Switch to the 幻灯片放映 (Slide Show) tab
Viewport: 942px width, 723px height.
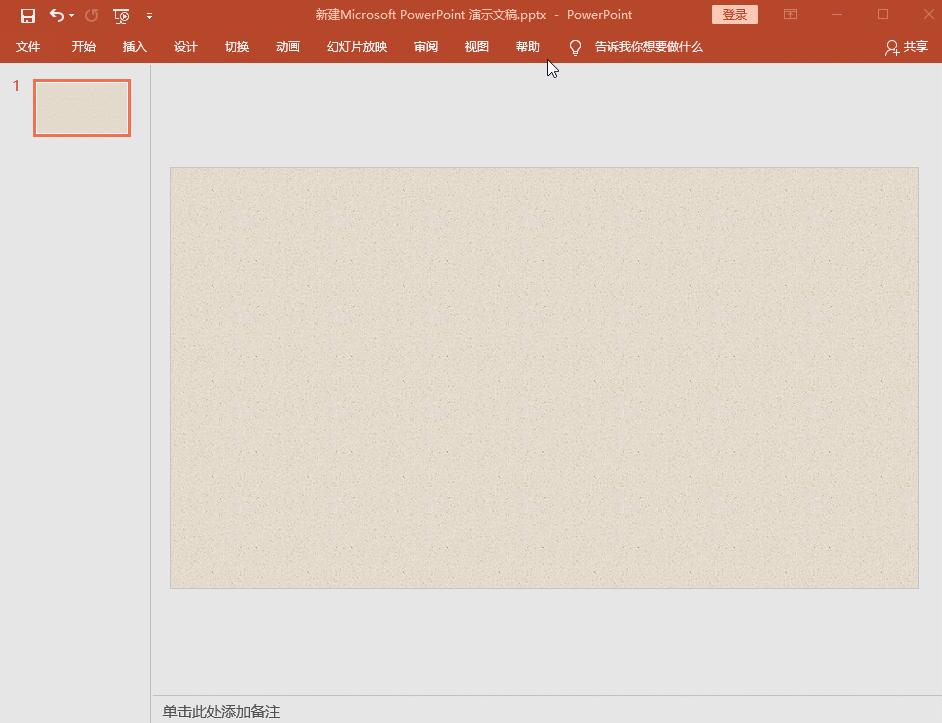pos(356,46)
